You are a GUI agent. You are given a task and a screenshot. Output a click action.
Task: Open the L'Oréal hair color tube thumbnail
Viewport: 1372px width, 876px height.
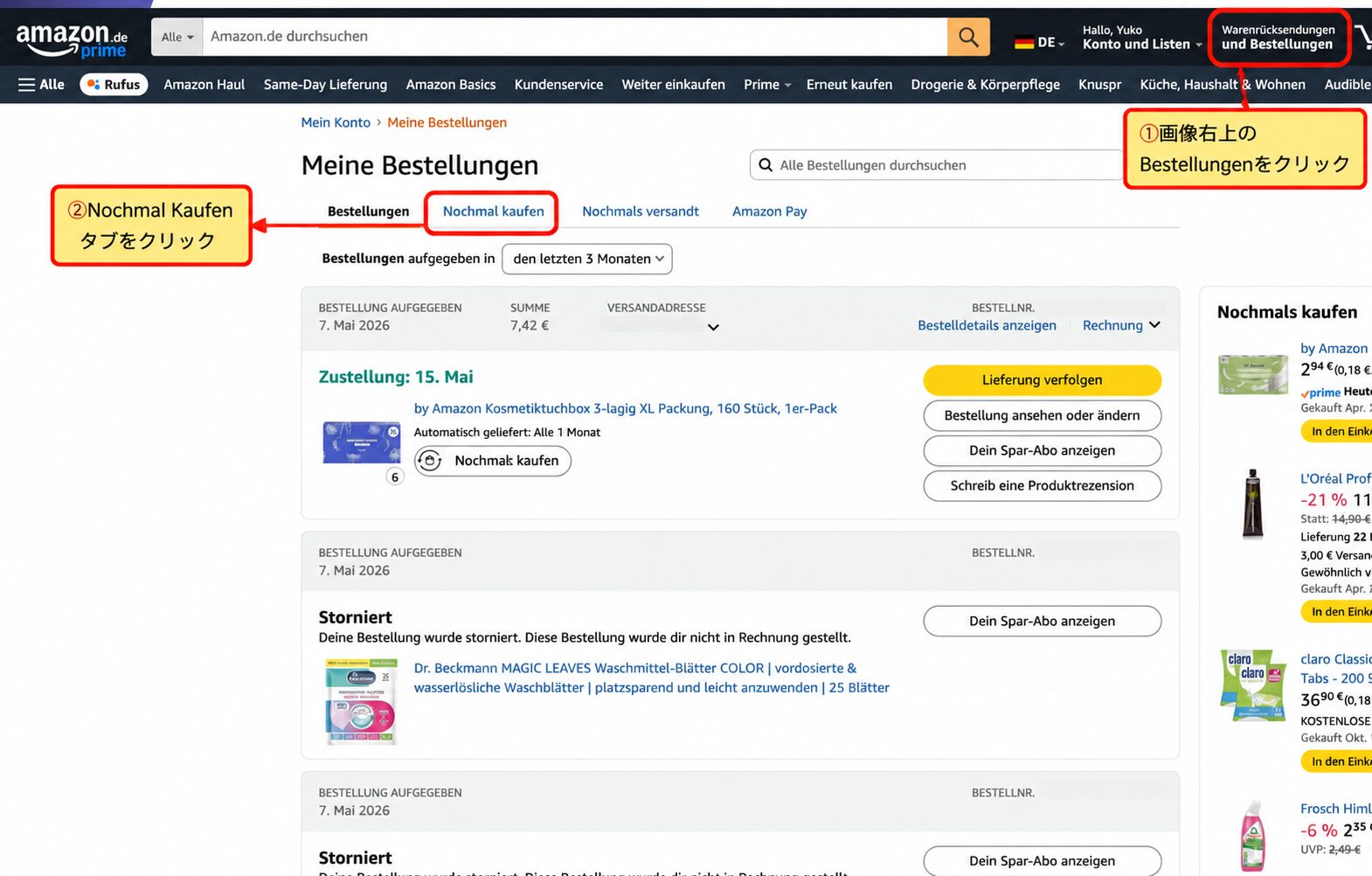(1253, 503)
